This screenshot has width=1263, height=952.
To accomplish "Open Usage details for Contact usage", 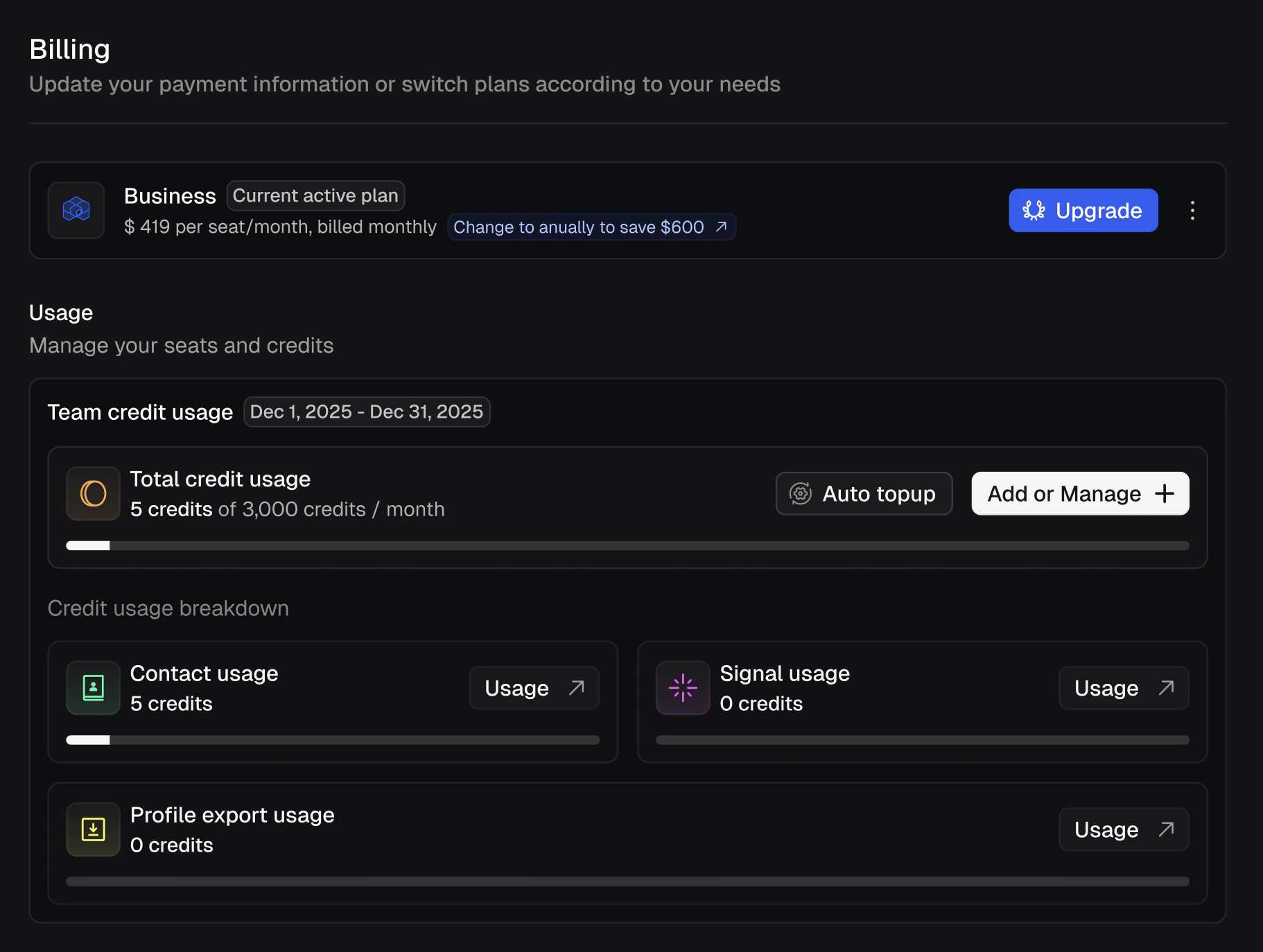I will point(534,688).
